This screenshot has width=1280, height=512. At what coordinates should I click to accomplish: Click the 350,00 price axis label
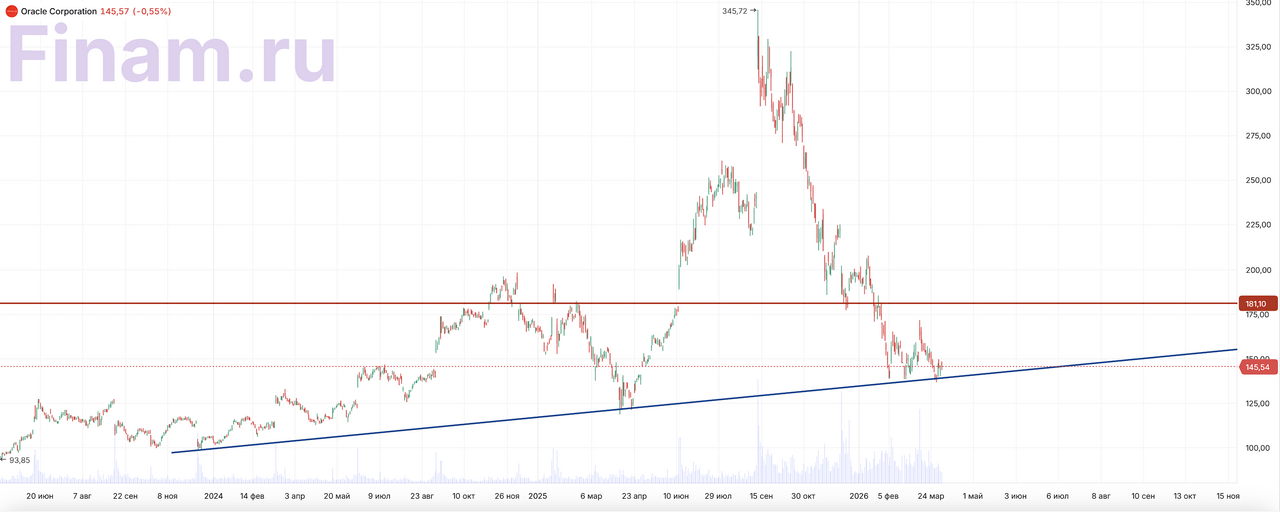tap(1257, 4)
